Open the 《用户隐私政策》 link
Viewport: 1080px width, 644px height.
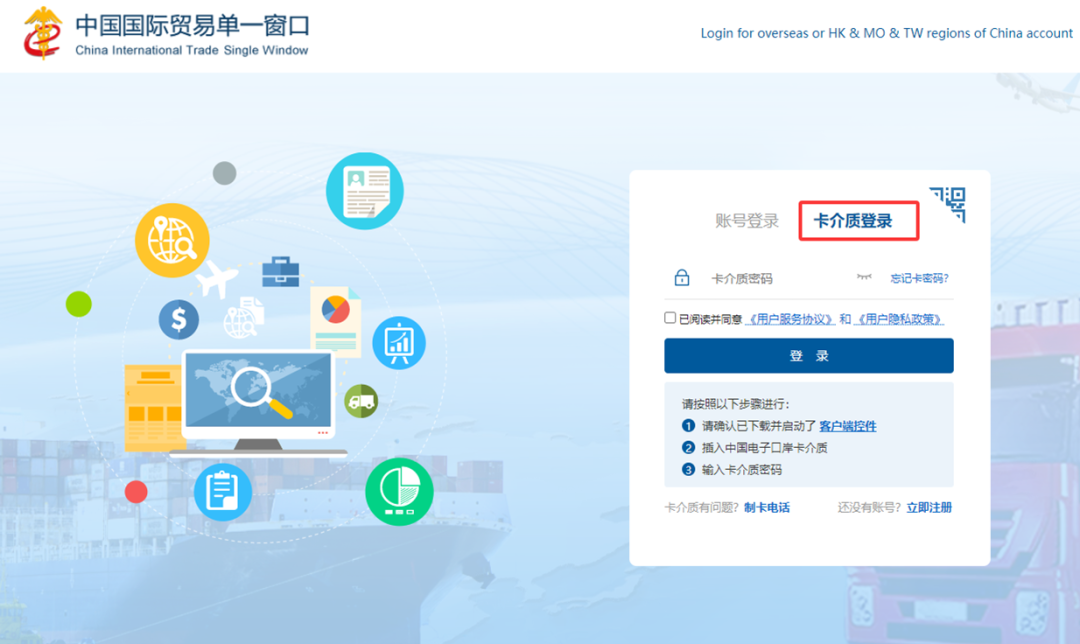pyautogui.click(x=898, y=319)
